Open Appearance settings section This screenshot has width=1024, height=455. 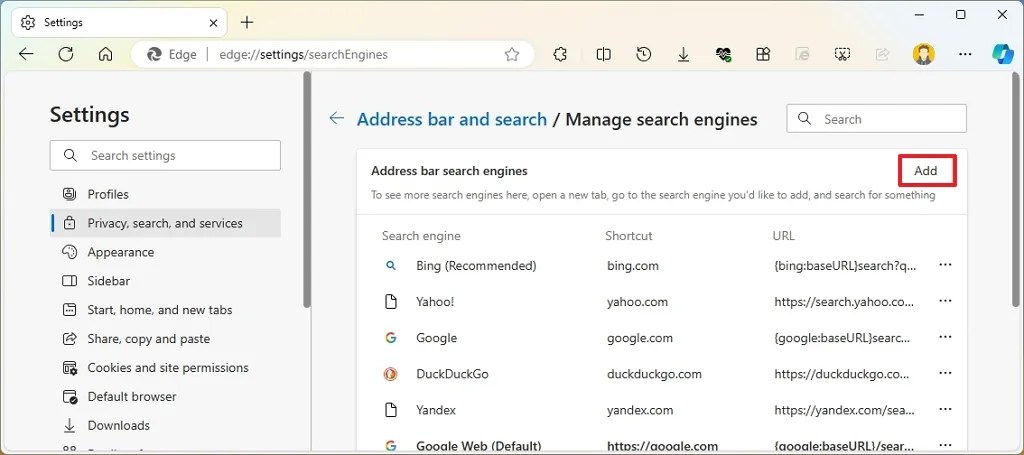(165, 252)
